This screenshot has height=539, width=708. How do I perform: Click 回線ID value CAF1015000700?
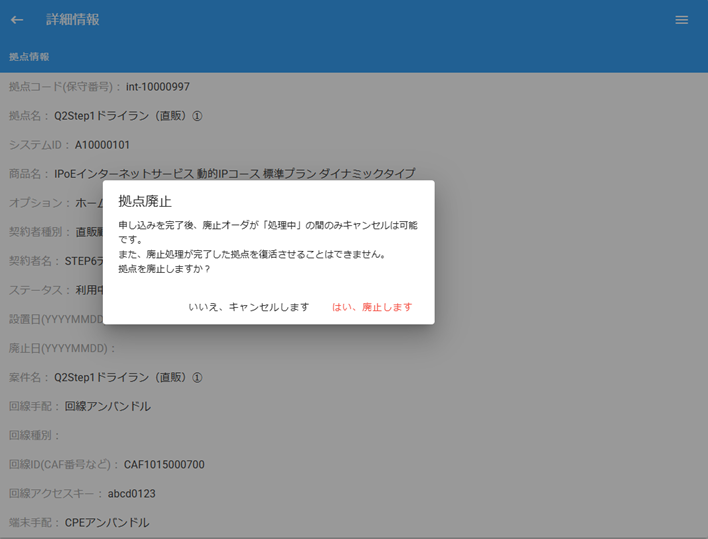[x=164, y=465]
